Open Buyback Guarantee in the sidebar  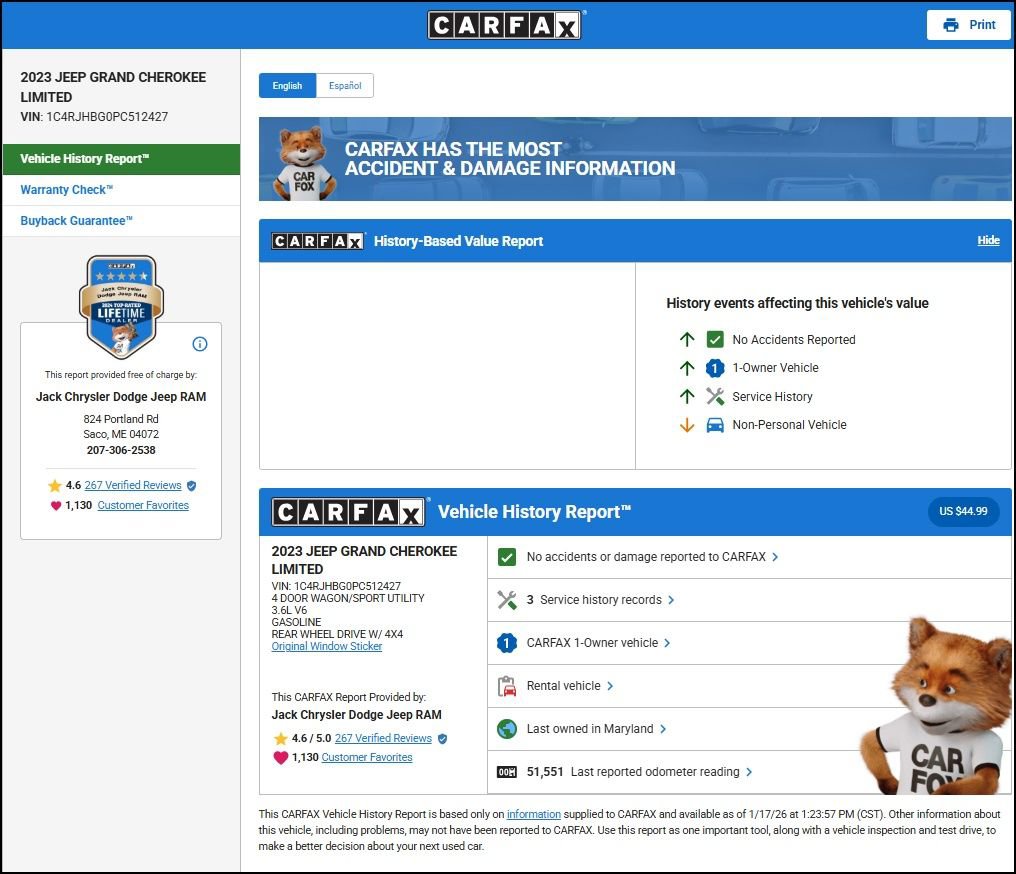(77, 221)
